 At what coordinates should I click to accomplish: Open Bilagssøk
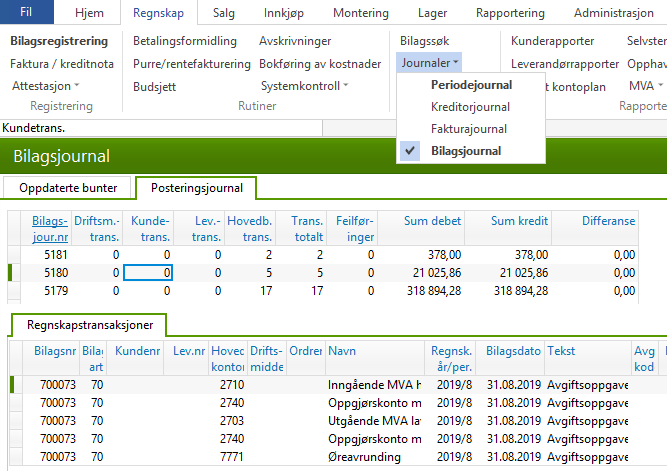424,41
